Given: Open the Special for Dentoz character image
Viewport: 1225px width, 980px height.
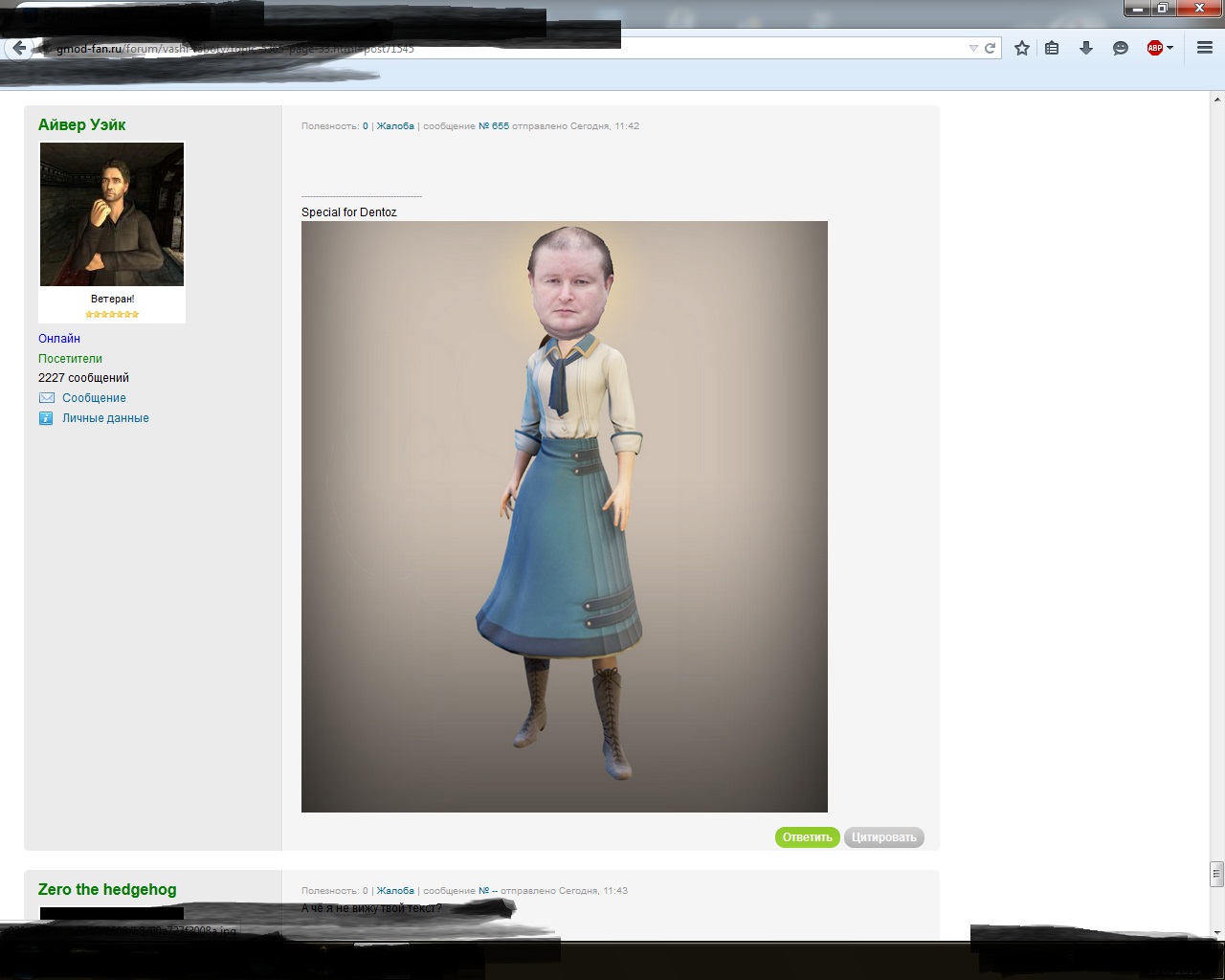Looking at the screenshot, I should point(565,517).
